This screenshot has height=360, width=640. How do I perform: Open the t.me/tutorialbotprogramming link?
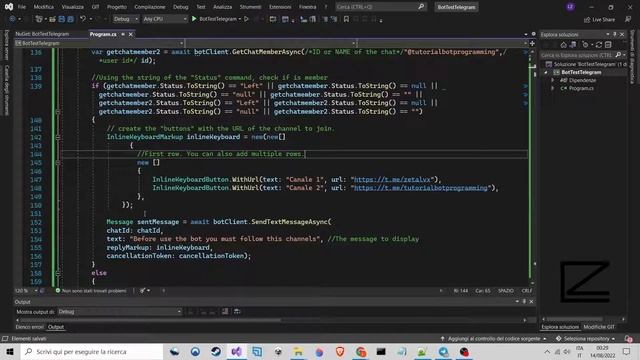(420, 188)
